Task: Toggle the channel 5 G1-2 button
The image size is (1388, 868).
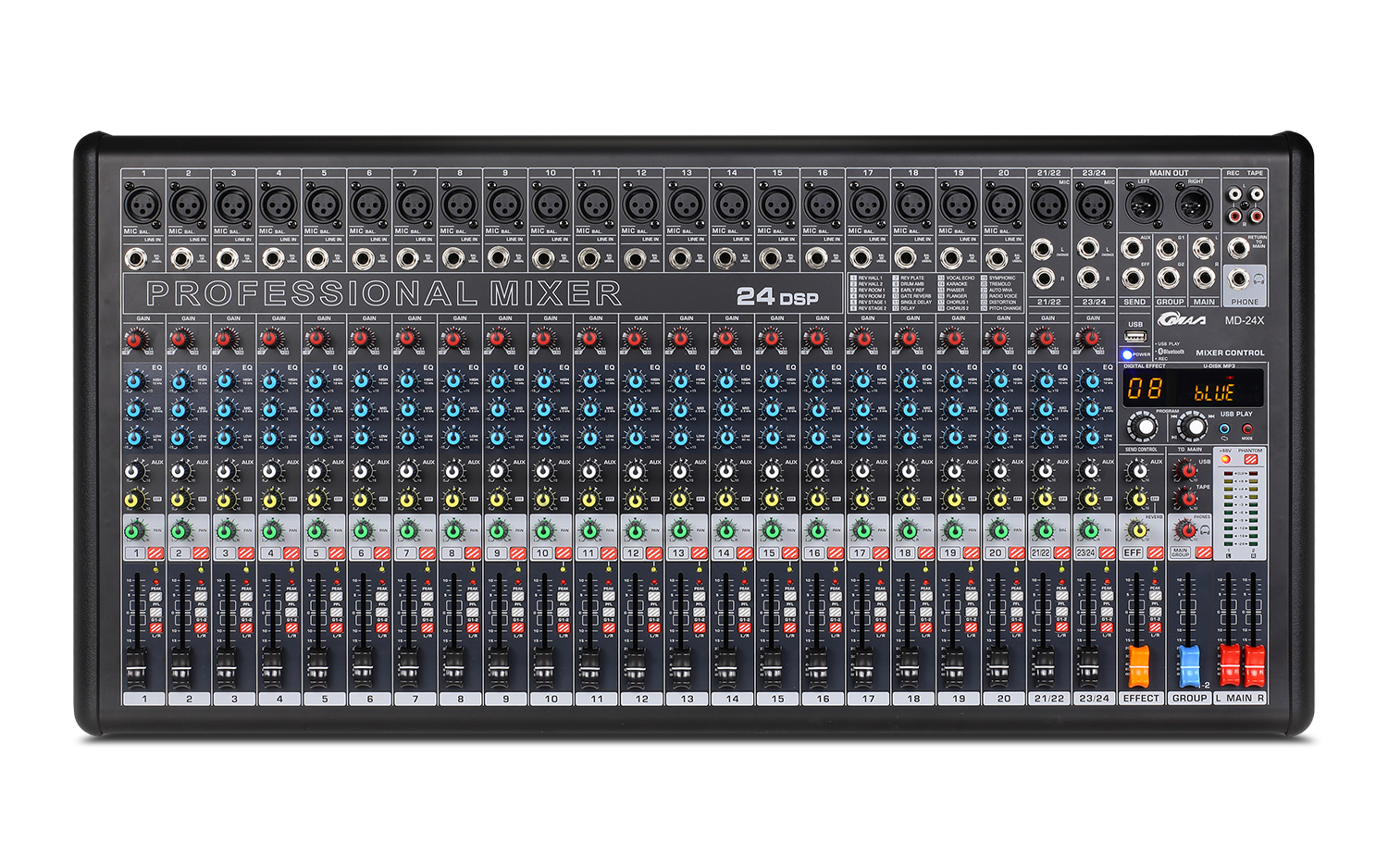Action: click(337, 613)
